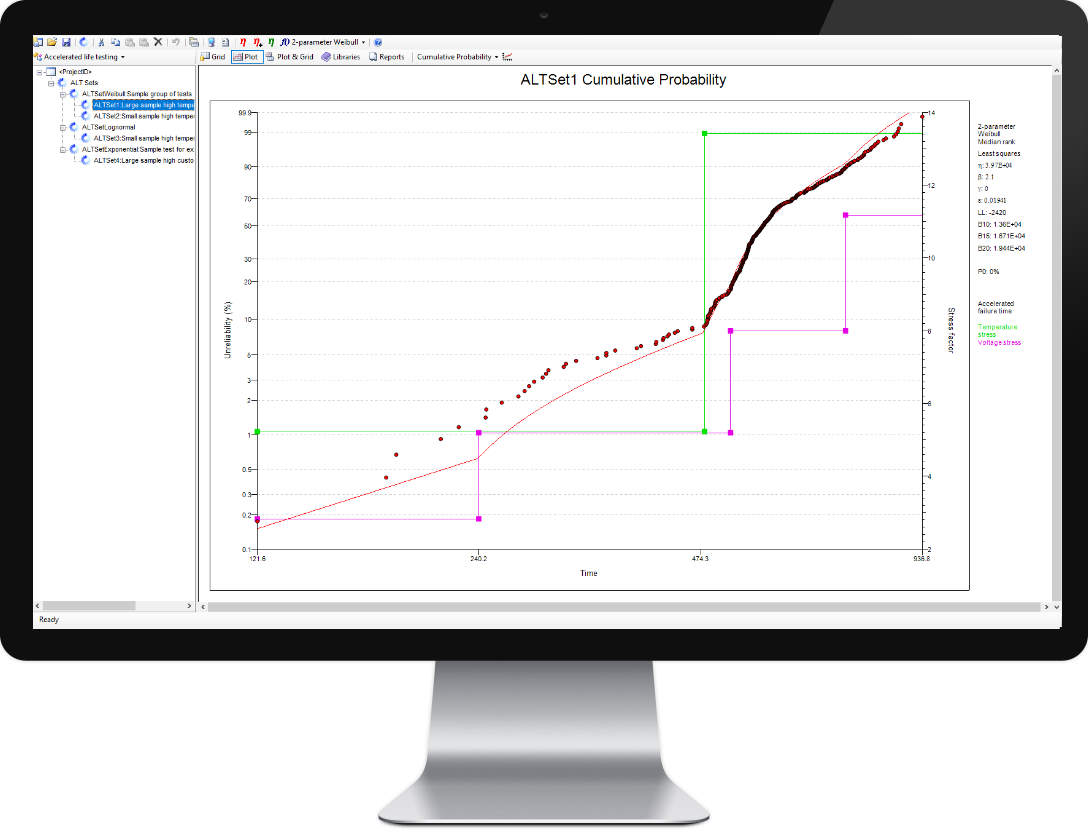Collapse the ALTSetLognormal tree node
This screenshot has width=1088, height=829.
[x=62, y=127]
